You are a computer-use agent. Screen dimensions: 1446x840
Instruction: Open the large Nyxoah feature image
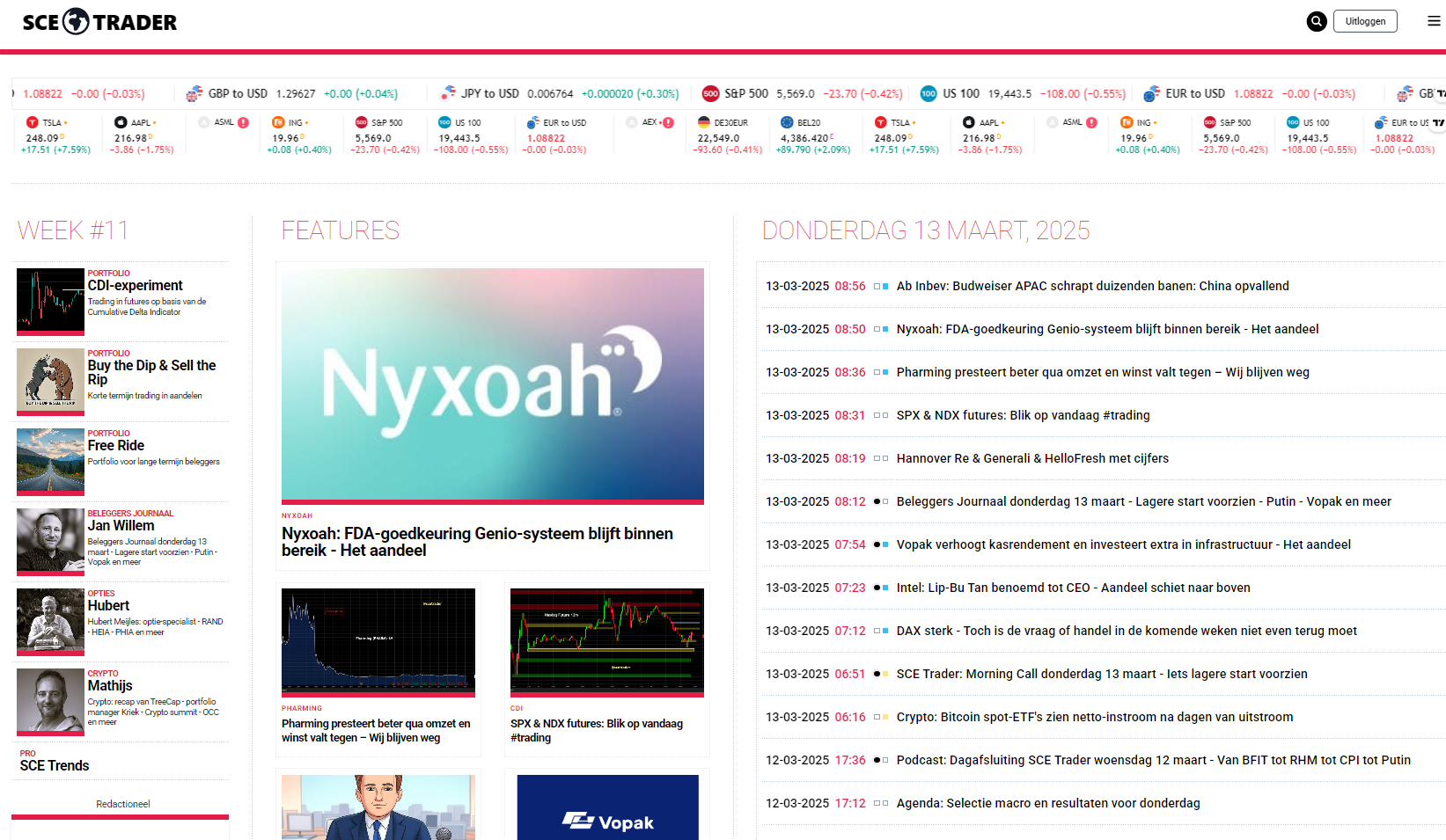click(x=493, y=385)
